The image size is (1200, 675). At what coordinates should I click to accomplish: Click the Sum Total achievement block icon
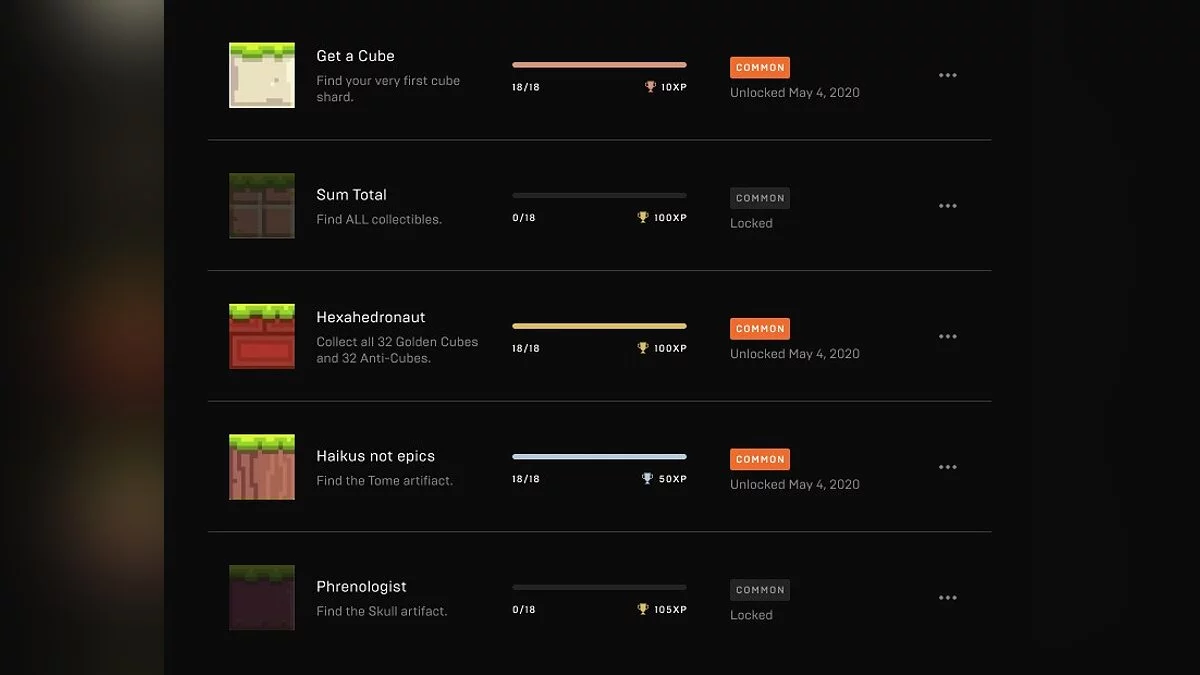click(262, 206)
